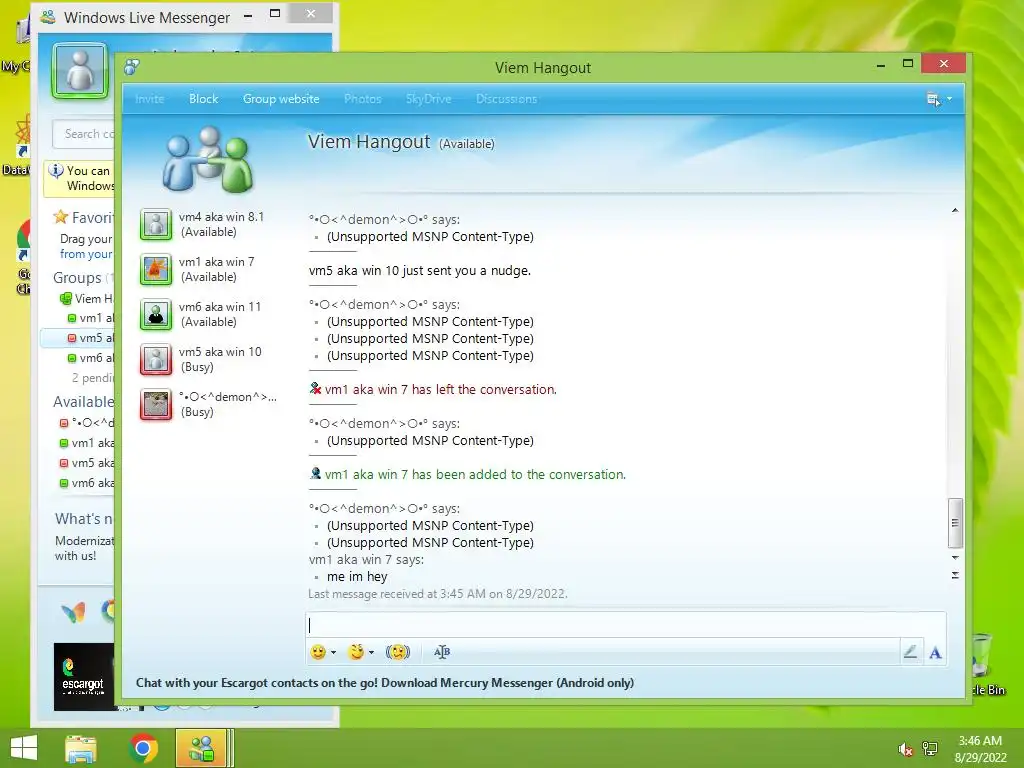
Task: Click the chat scrollbar thumb
Action: coord(955,523)
